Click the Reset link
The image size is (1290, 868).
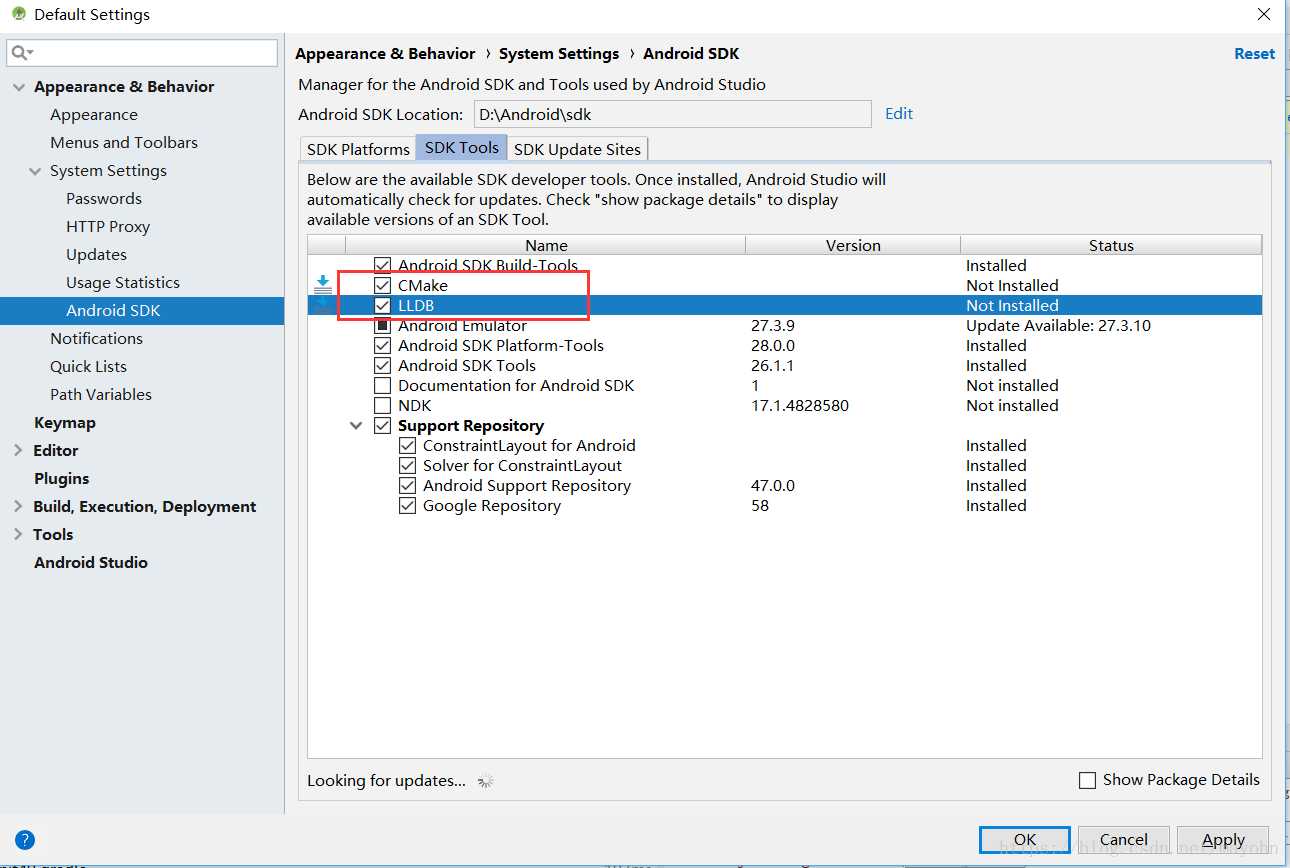pos(1254,54)
